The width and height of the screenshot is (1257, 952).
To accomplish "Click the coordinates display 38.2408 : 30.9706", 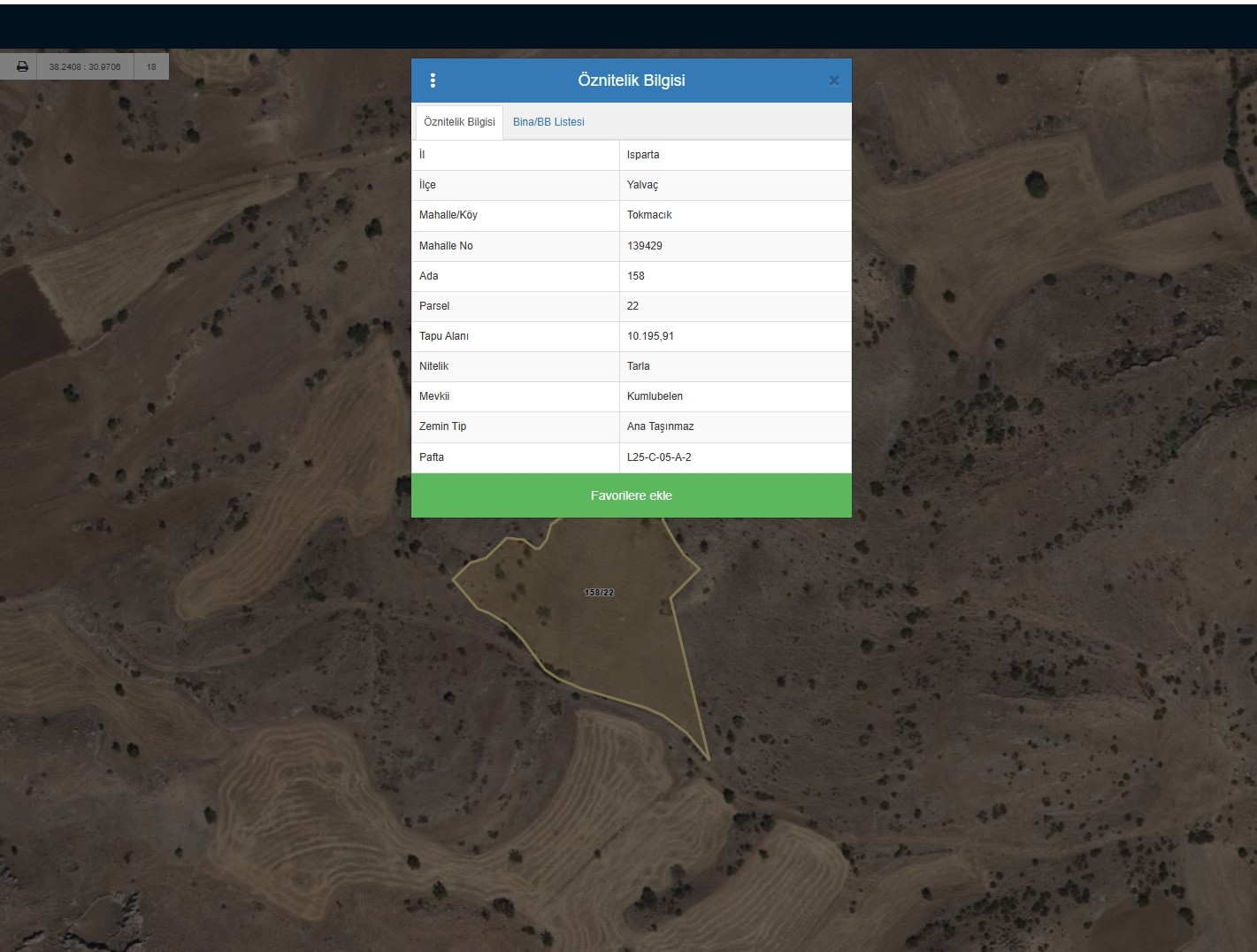I will point(85,66).
